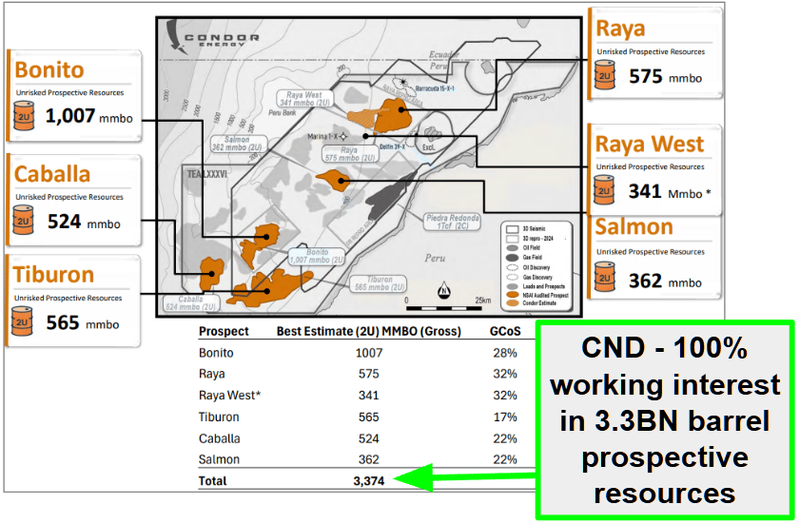The image size is (800, 524).
Task: Click the Raya card title at top right
Action: coord(620,29)
